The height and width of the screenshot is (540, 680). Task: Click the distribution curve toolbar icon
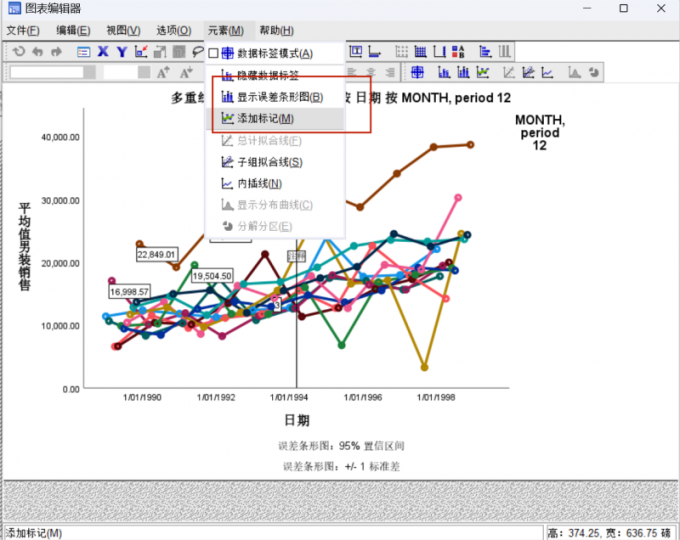(x=575, y=72)
